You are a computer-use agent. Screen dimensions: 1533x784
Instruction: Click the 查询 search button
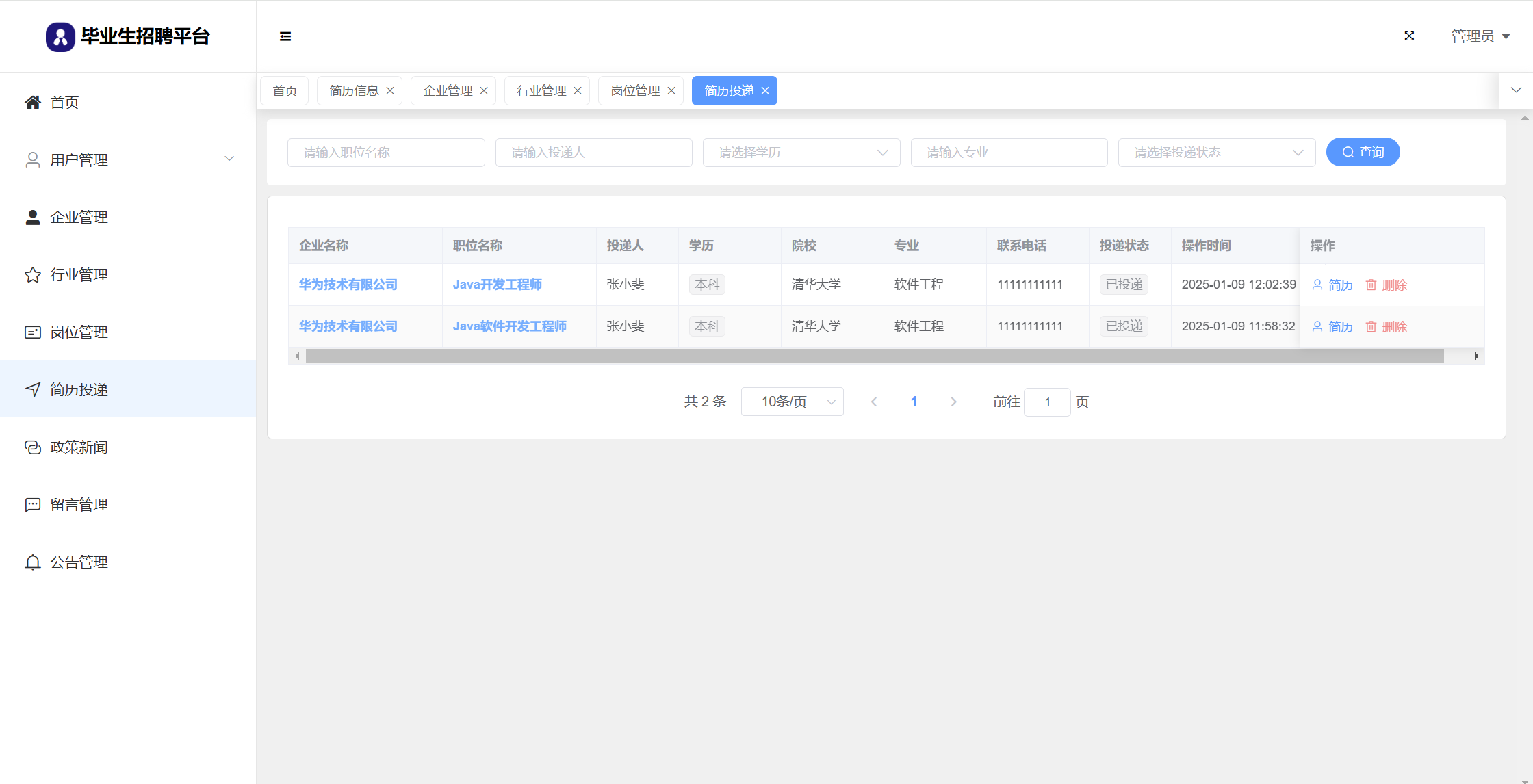point(1363,153)
